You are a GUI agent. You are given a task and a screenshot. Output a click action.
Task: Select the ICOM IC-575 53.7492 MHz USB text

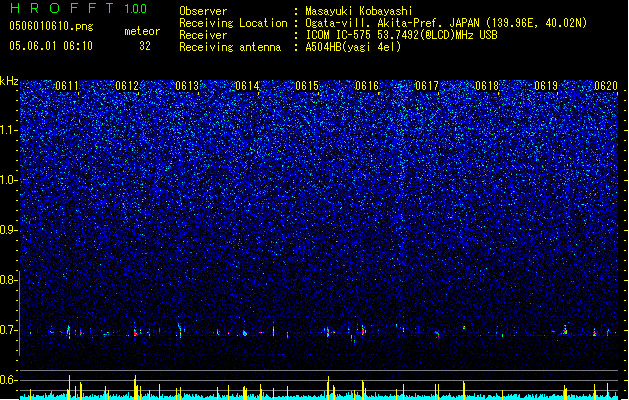point(401,35)
